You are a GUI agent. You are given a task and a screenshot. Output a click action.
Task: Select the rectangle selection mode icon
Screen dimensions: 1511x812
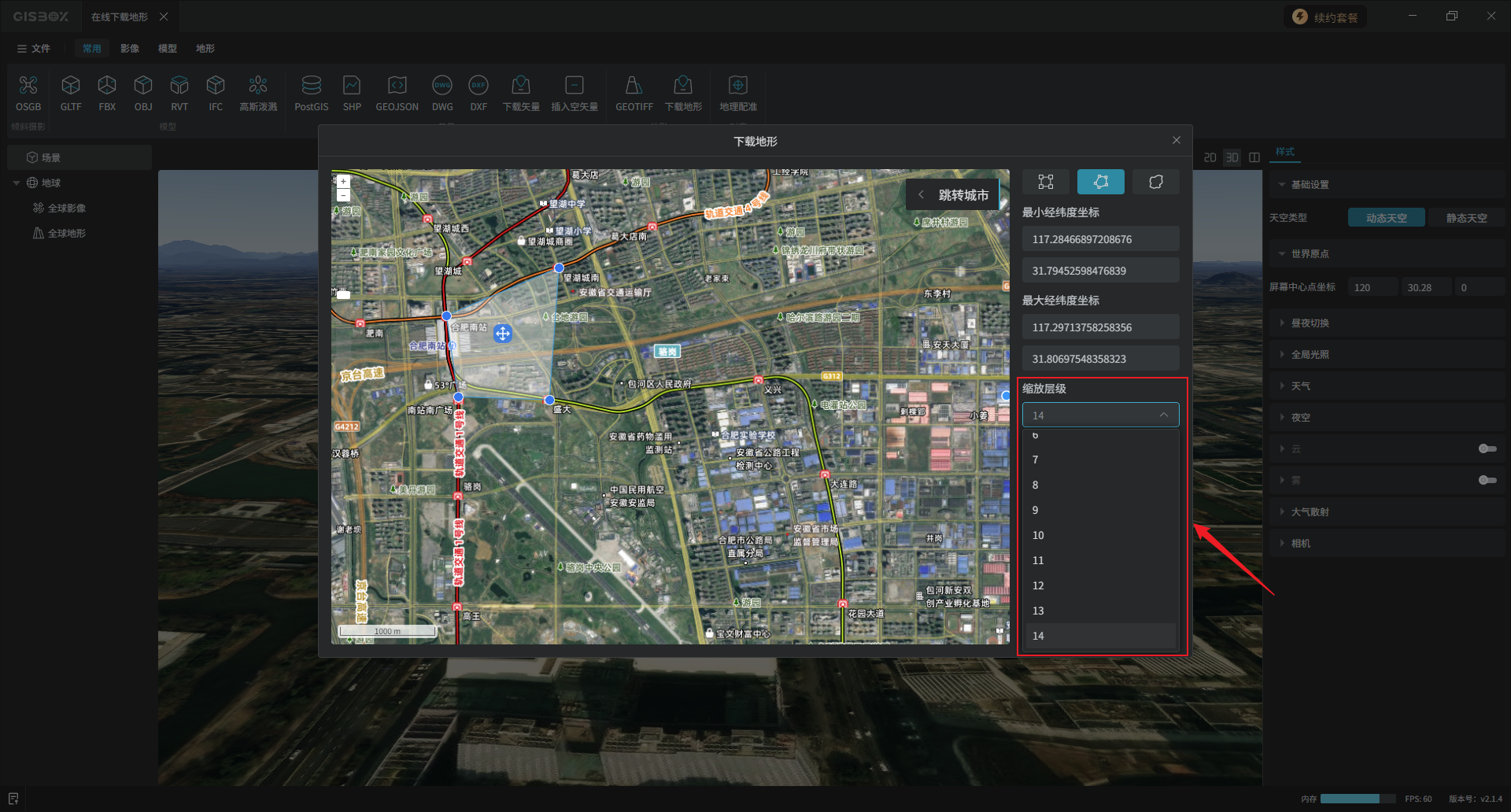(x=1045, y=182)
